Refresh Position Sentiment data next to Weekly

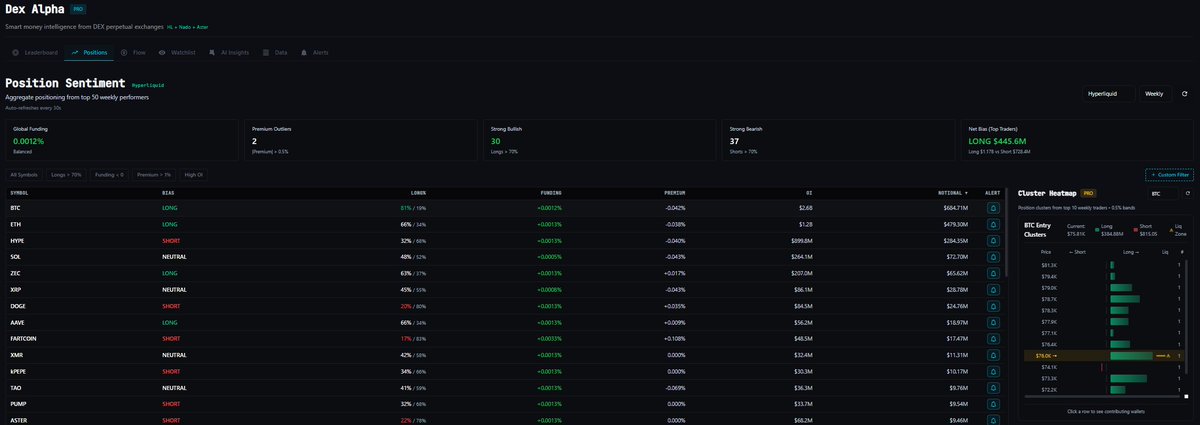1185,94
